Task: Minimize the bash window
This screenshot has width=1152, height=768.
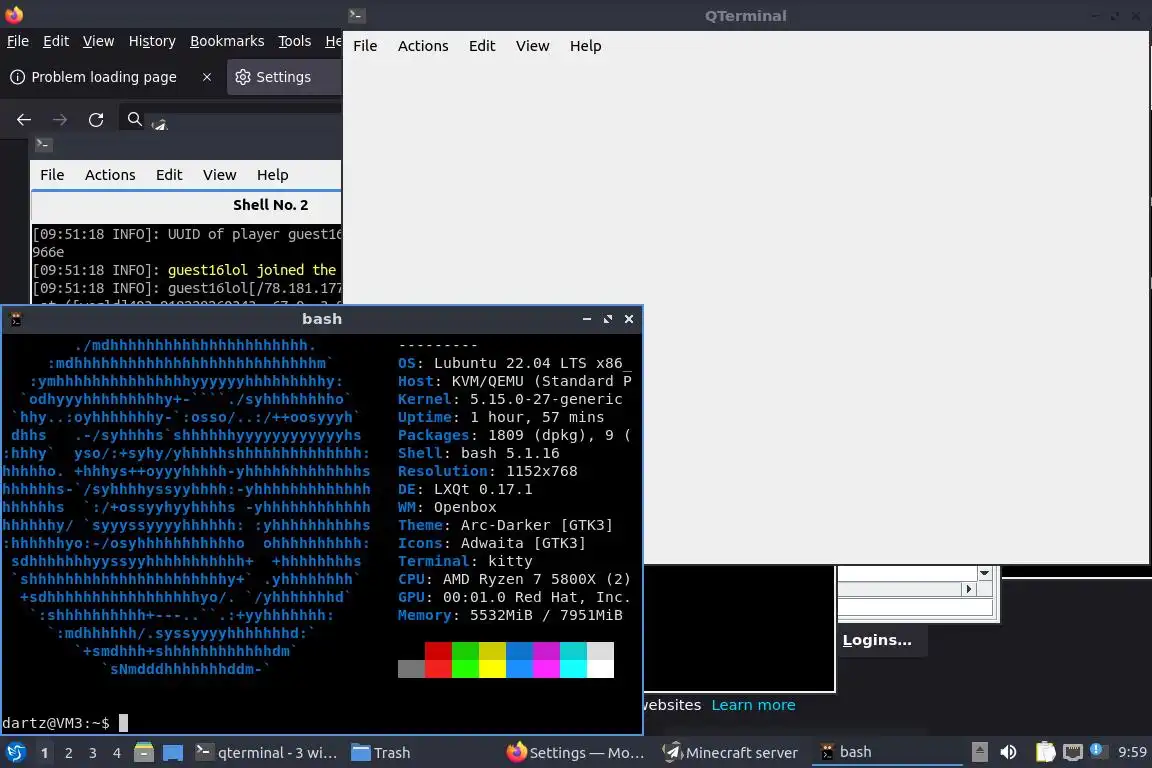Action: [x=586, y=319]
